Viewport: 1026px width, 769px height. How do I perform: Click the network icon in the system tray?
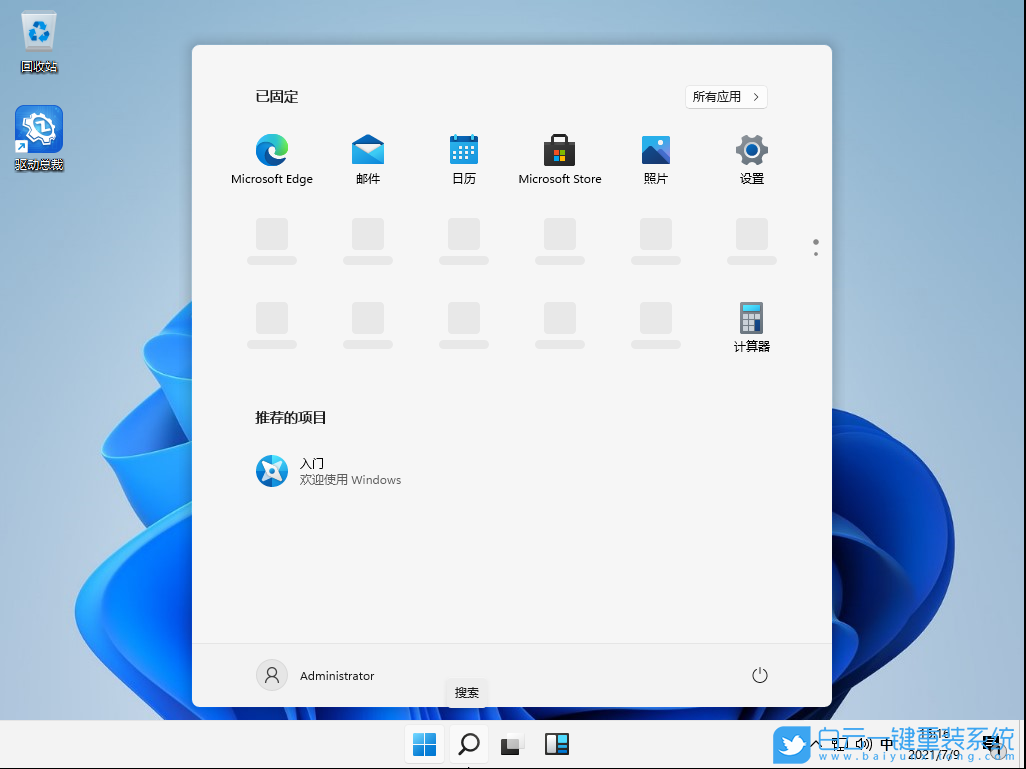click(840, 744)
